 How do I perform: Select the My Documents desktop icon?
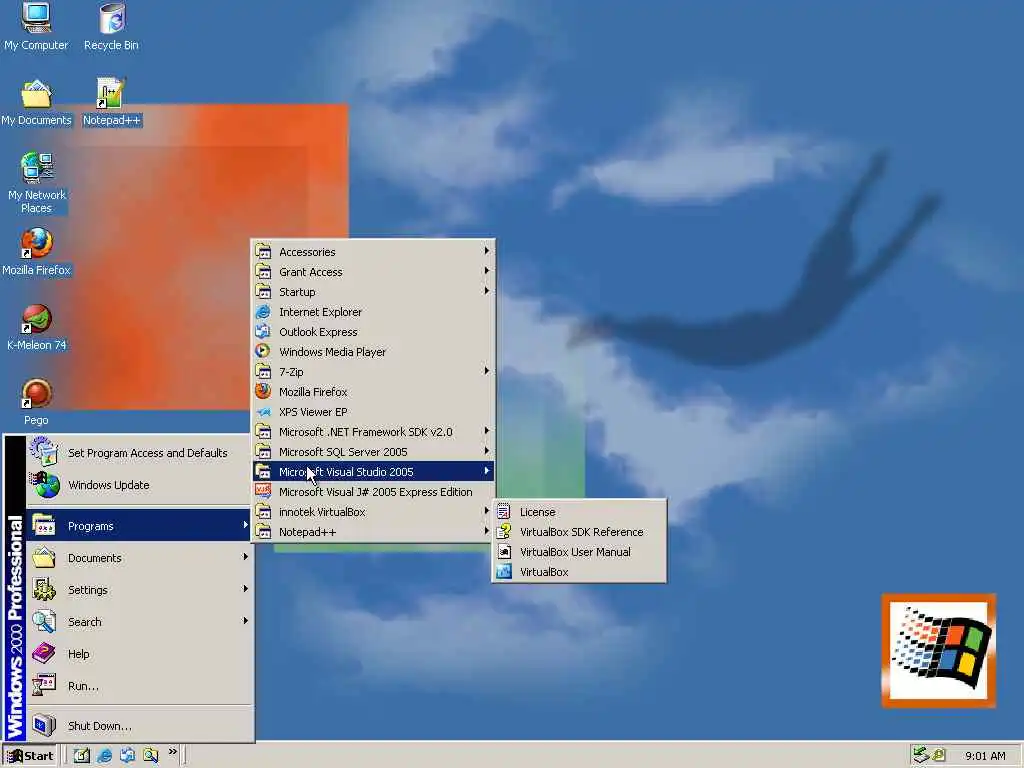tap(36, 103)
